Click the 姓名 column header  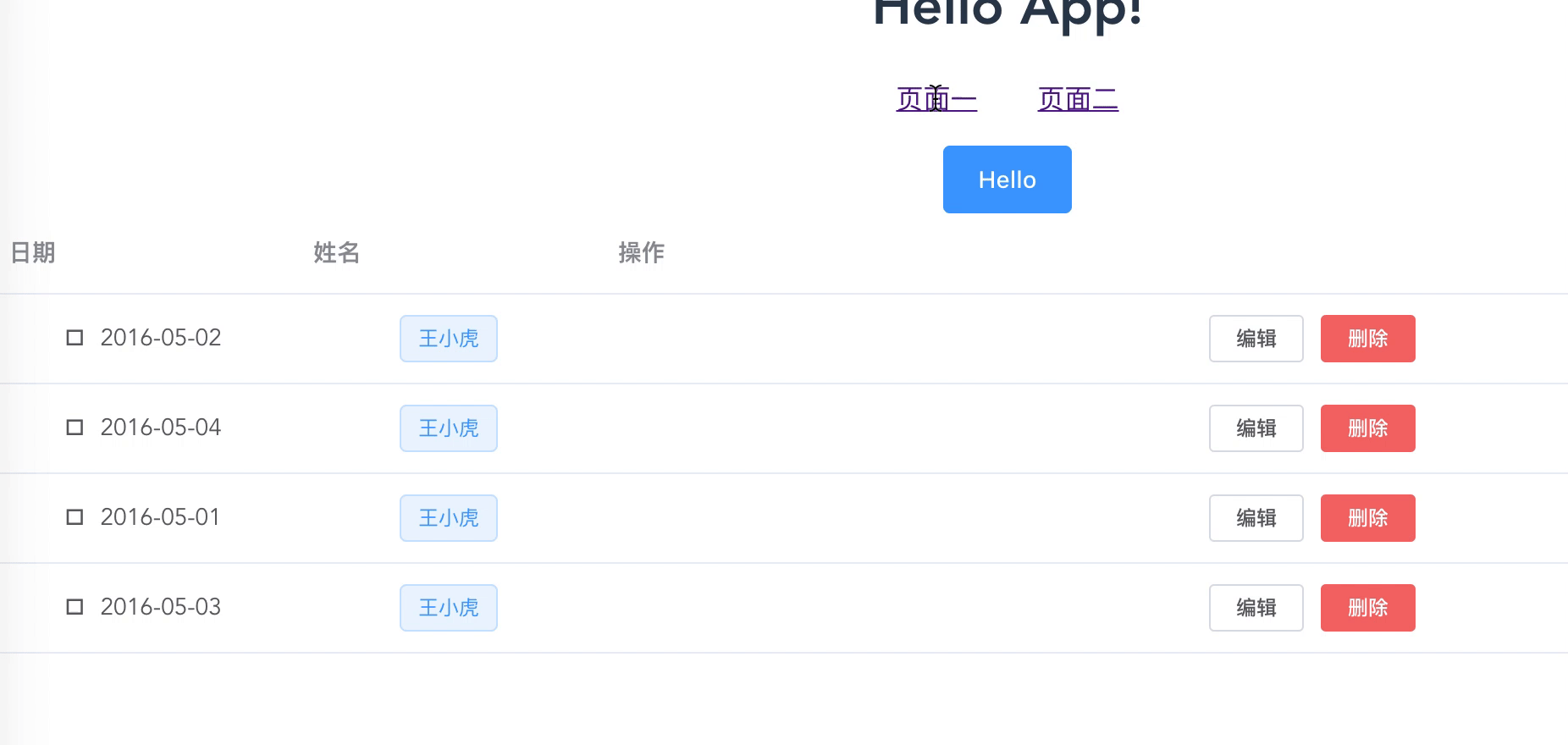(337, 252)
